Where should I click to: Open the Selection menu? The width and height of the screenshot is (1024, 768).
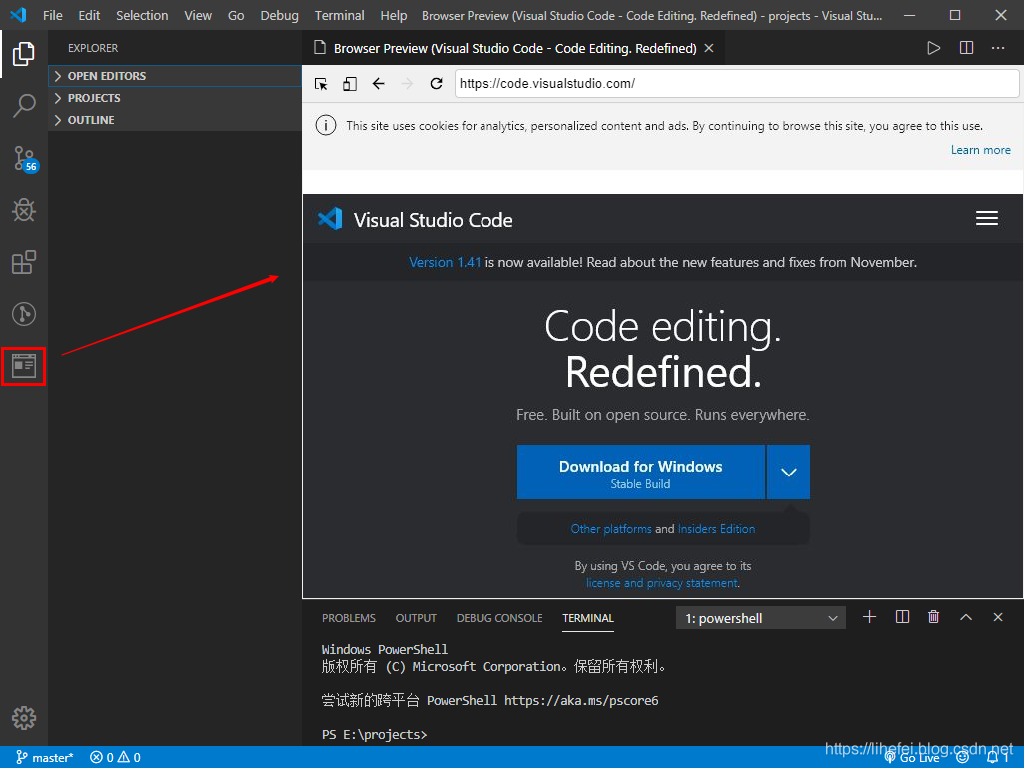pyautogui.click(x=142, y=15)
